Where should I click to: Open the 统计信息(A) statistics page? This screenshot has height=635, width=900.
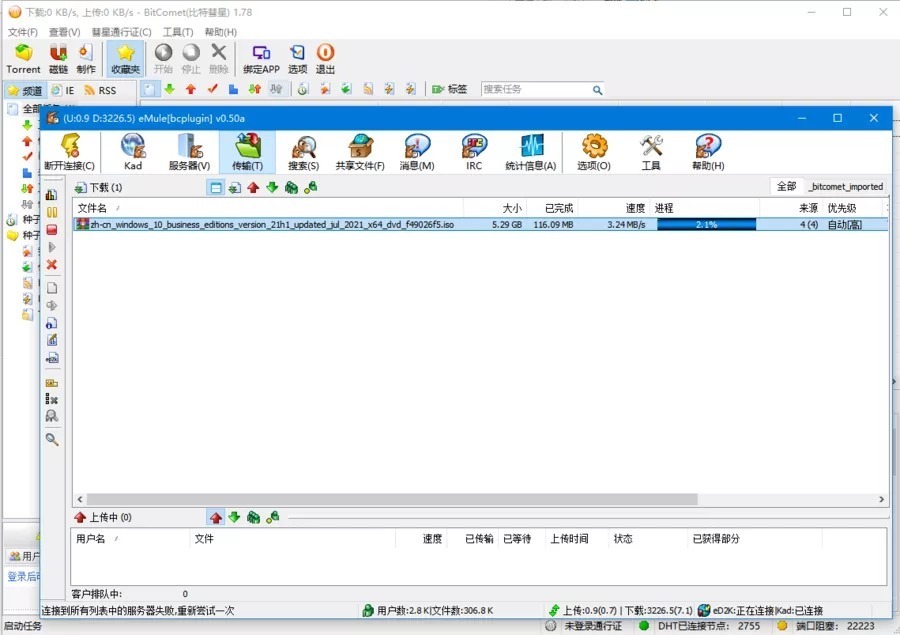(531, 152)
